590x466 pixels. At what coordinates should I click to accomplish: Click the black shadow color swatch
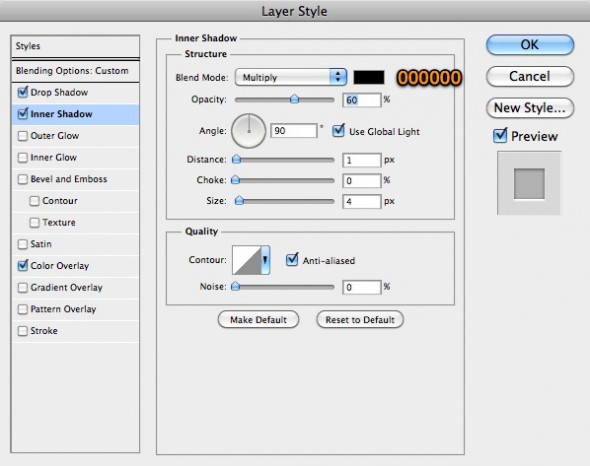[369, 77]
